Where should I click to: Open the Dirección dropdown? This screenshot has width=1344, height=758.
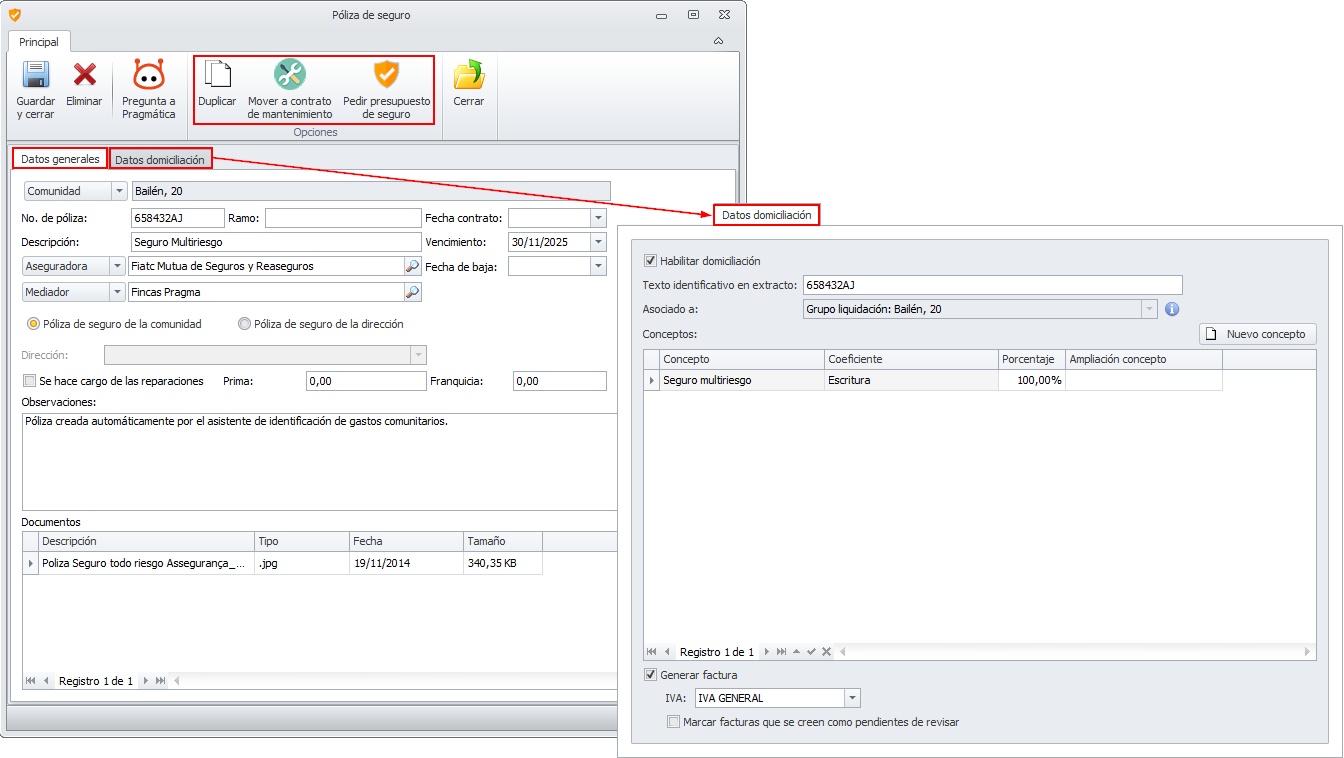pyautogui.click(x=419, y=355)
